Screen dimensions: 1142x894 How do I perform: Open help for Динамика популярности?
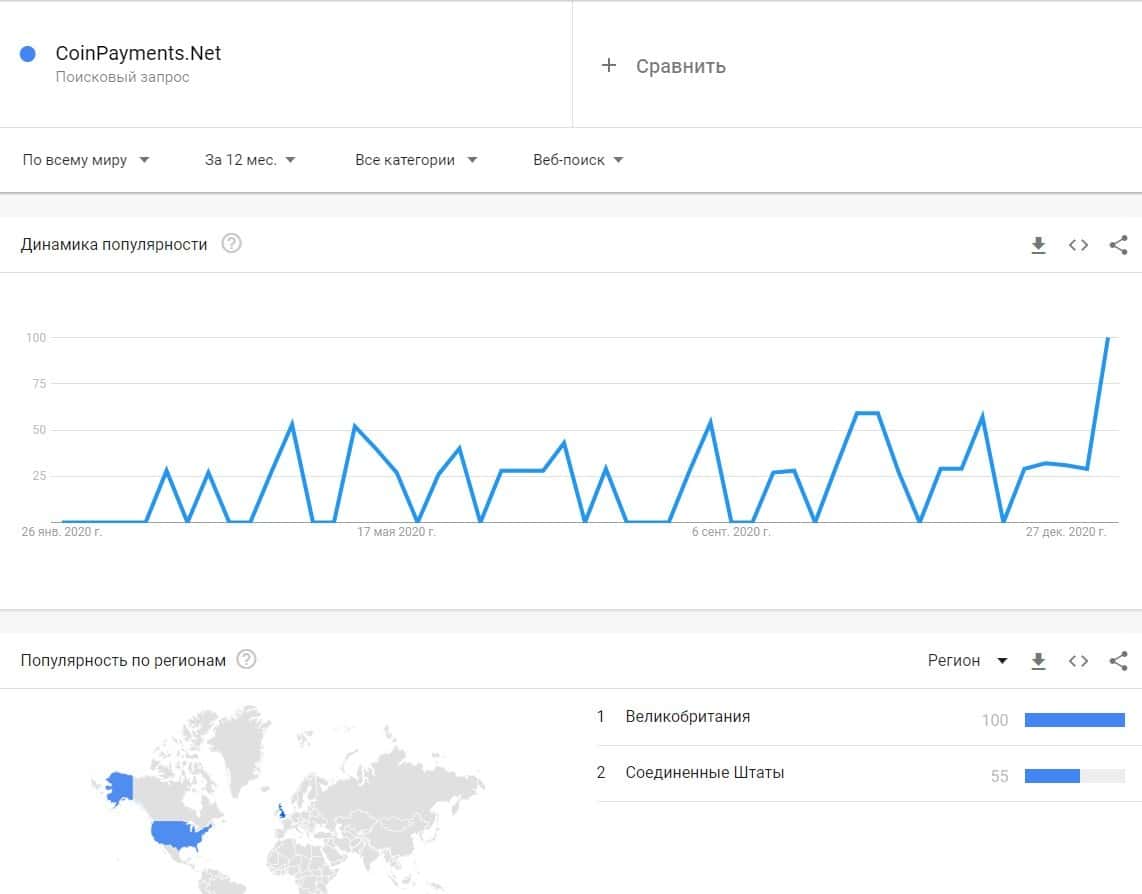click(231, 244)
